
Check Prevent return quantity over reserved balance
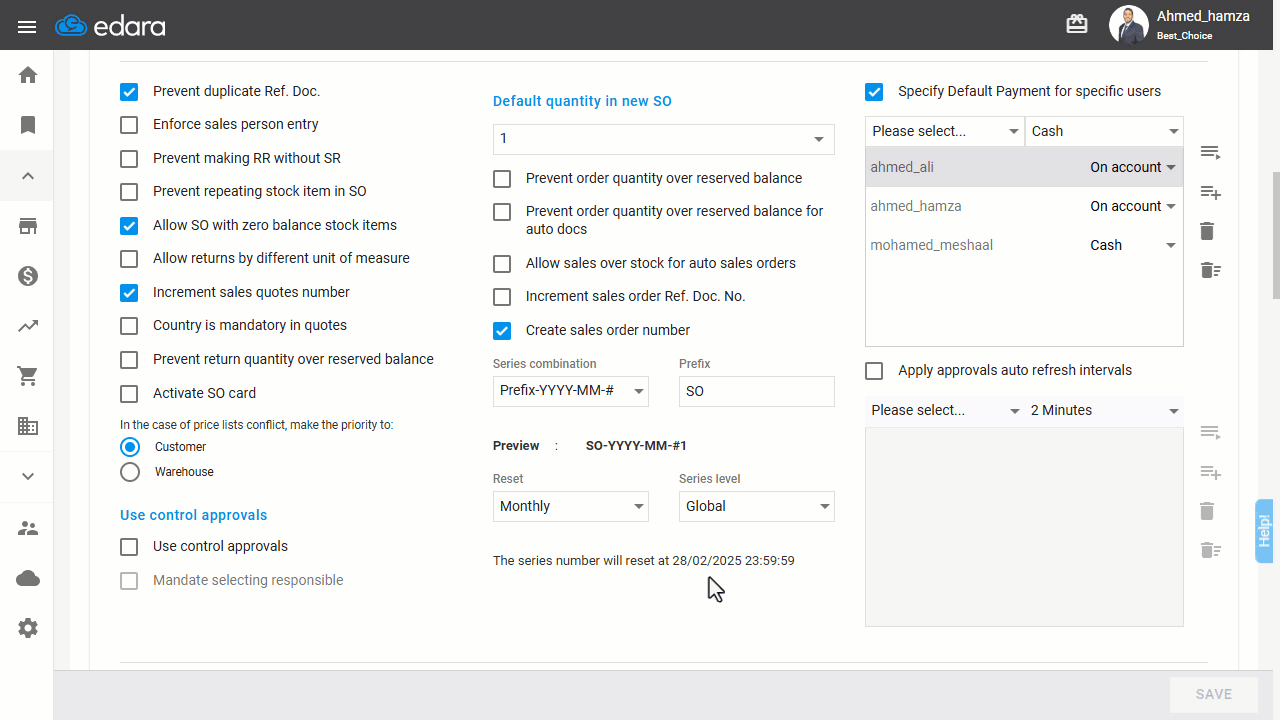[x=129, y=360]
